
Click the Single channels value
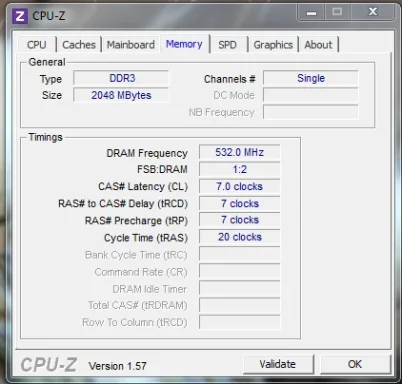311,78
